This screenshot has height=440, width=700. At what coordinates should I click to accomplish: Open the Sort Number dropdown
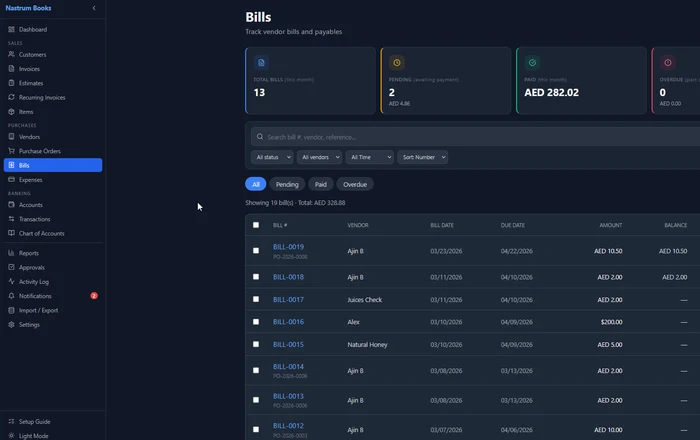click(x=422, y=157)
